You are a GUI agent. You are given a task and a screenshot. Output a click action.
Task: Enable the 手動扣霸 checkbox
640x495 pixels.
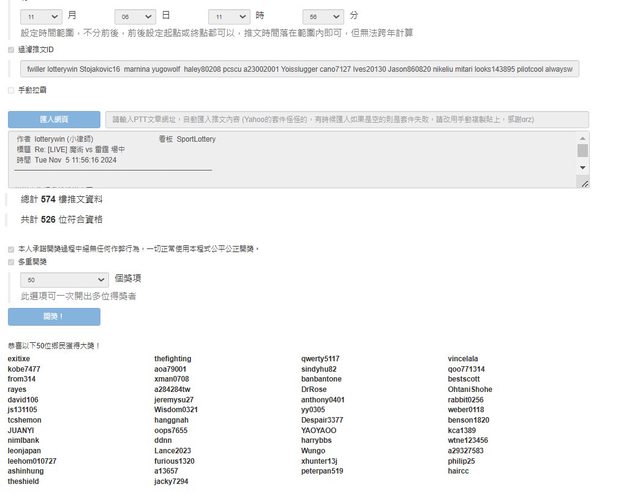11,90
